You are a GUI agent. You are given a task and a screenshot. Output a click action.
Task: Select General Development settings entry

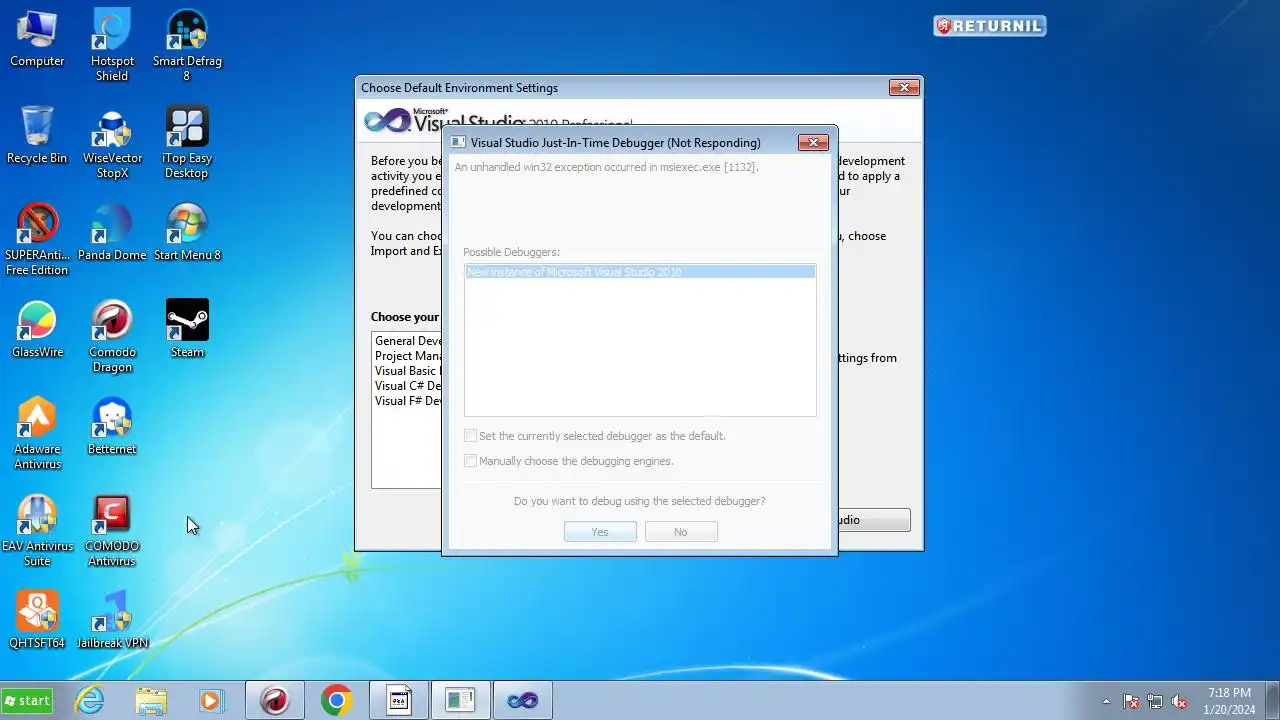point(408,341)
